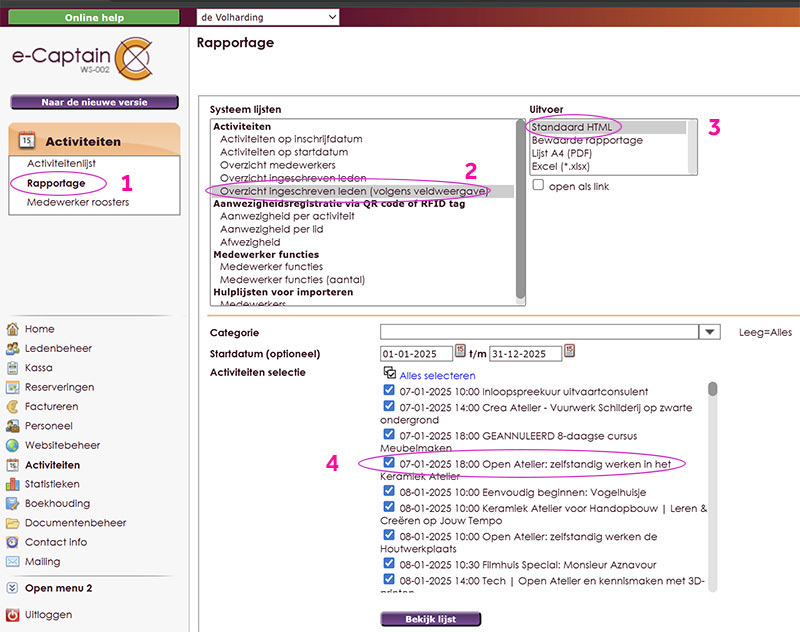Uncheck the Eenvoudig beginnen: Vogelhuisje activity
This screenshot has width=800, height=632.
coord(389,493)
